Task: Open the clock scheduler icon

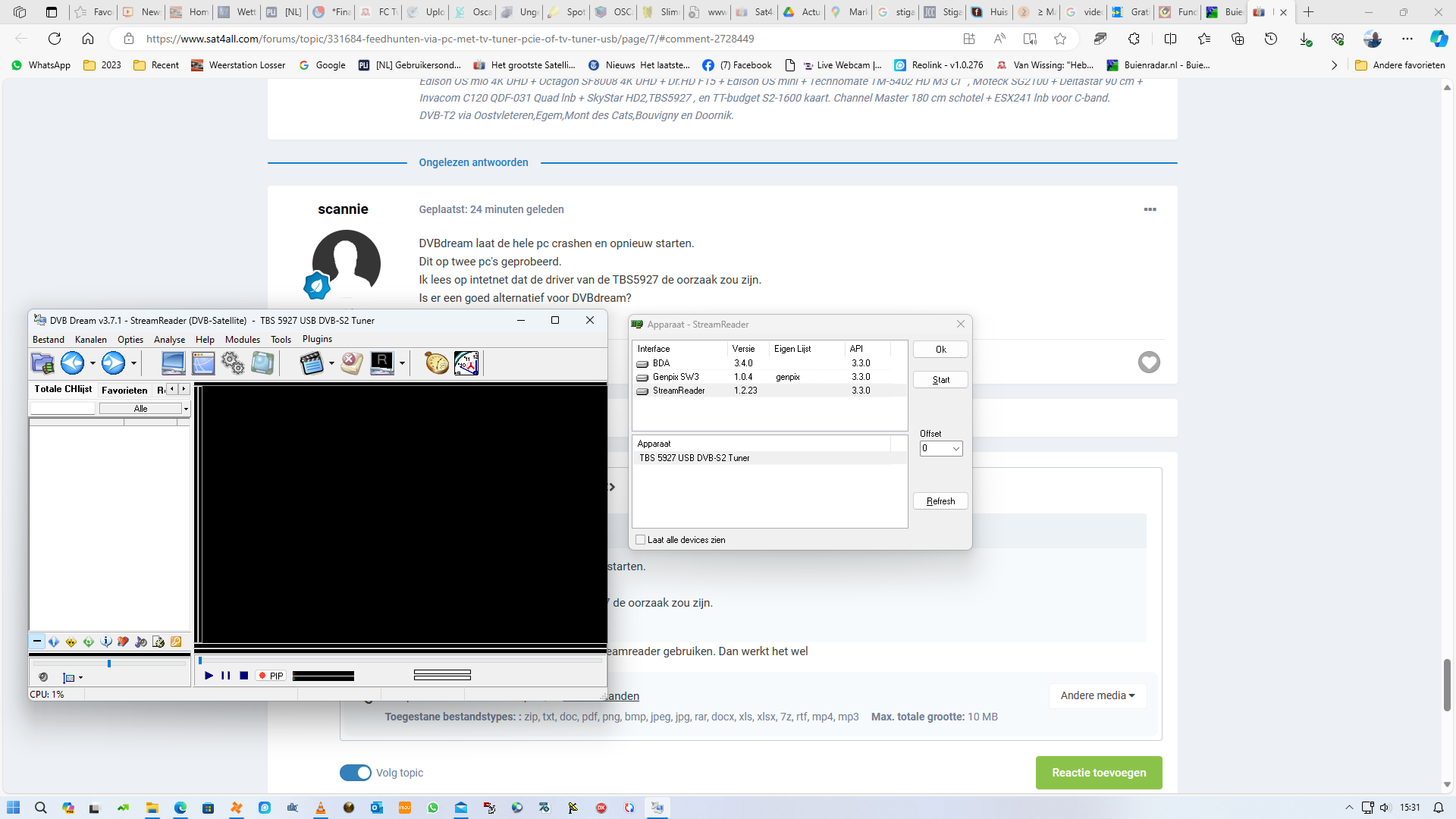Action: coord(466,363)
